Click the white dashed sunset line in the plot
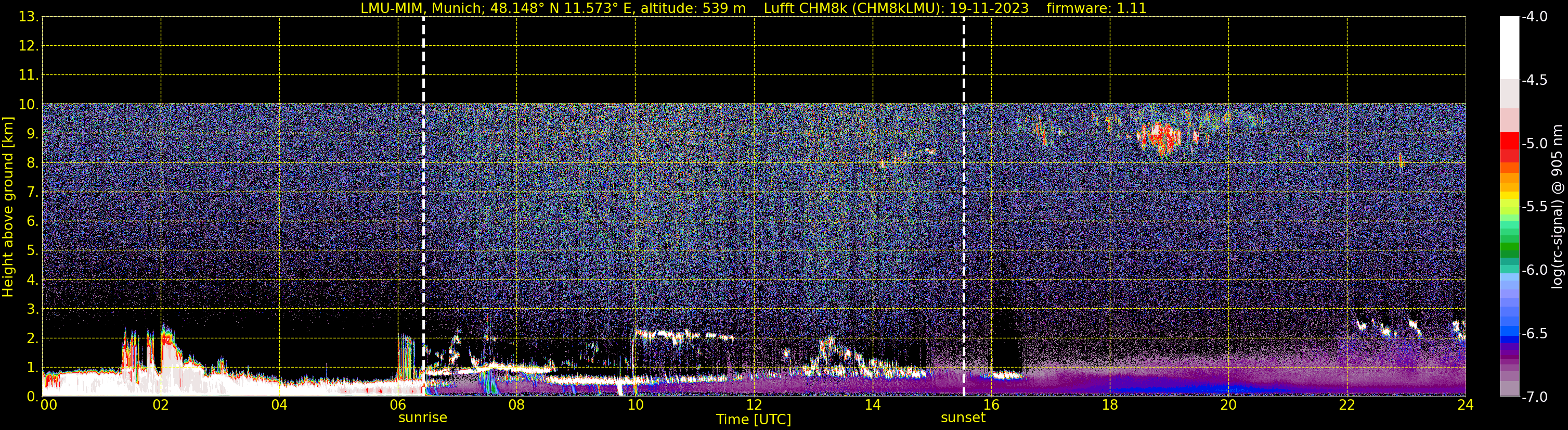This screenshot has height=430, width=1568. click(x=964, y=206)
